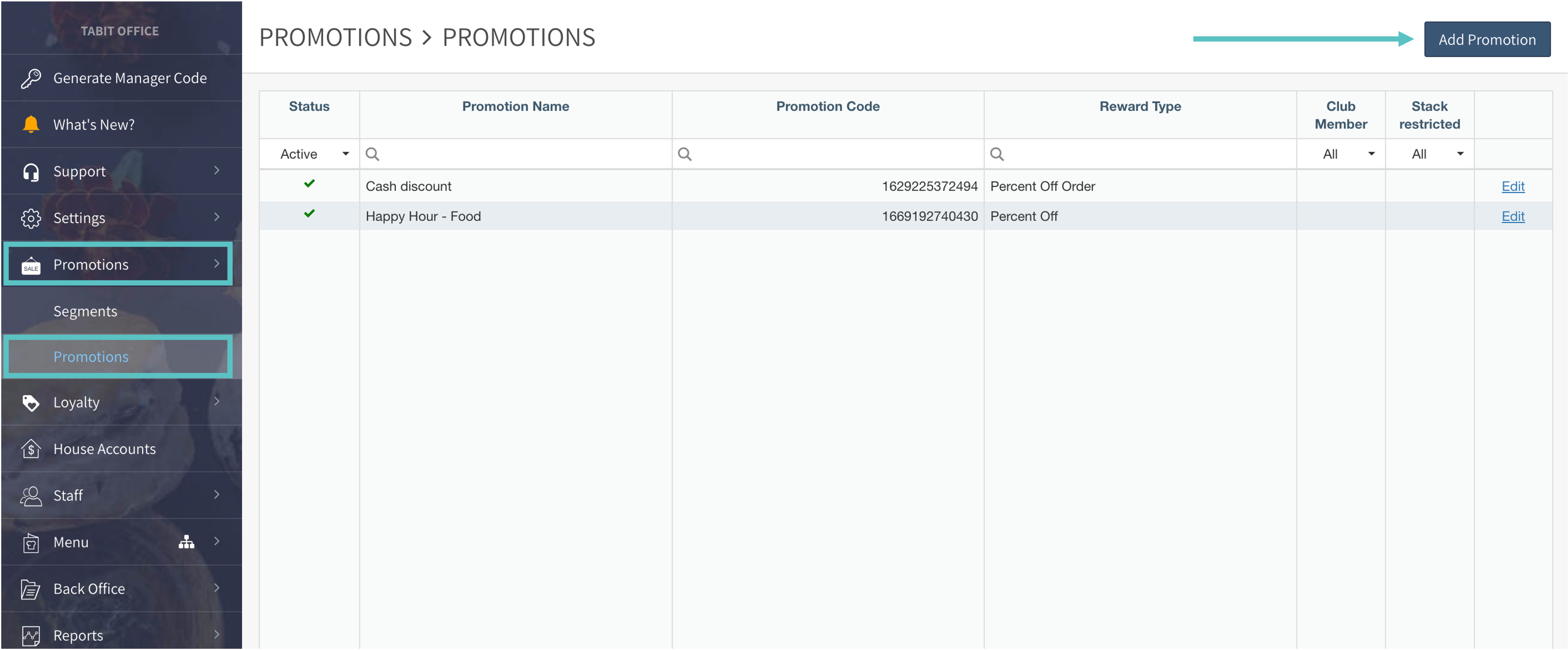
Task: Open the Stack restricted filter dropdown
Action: pos(1436,154)
